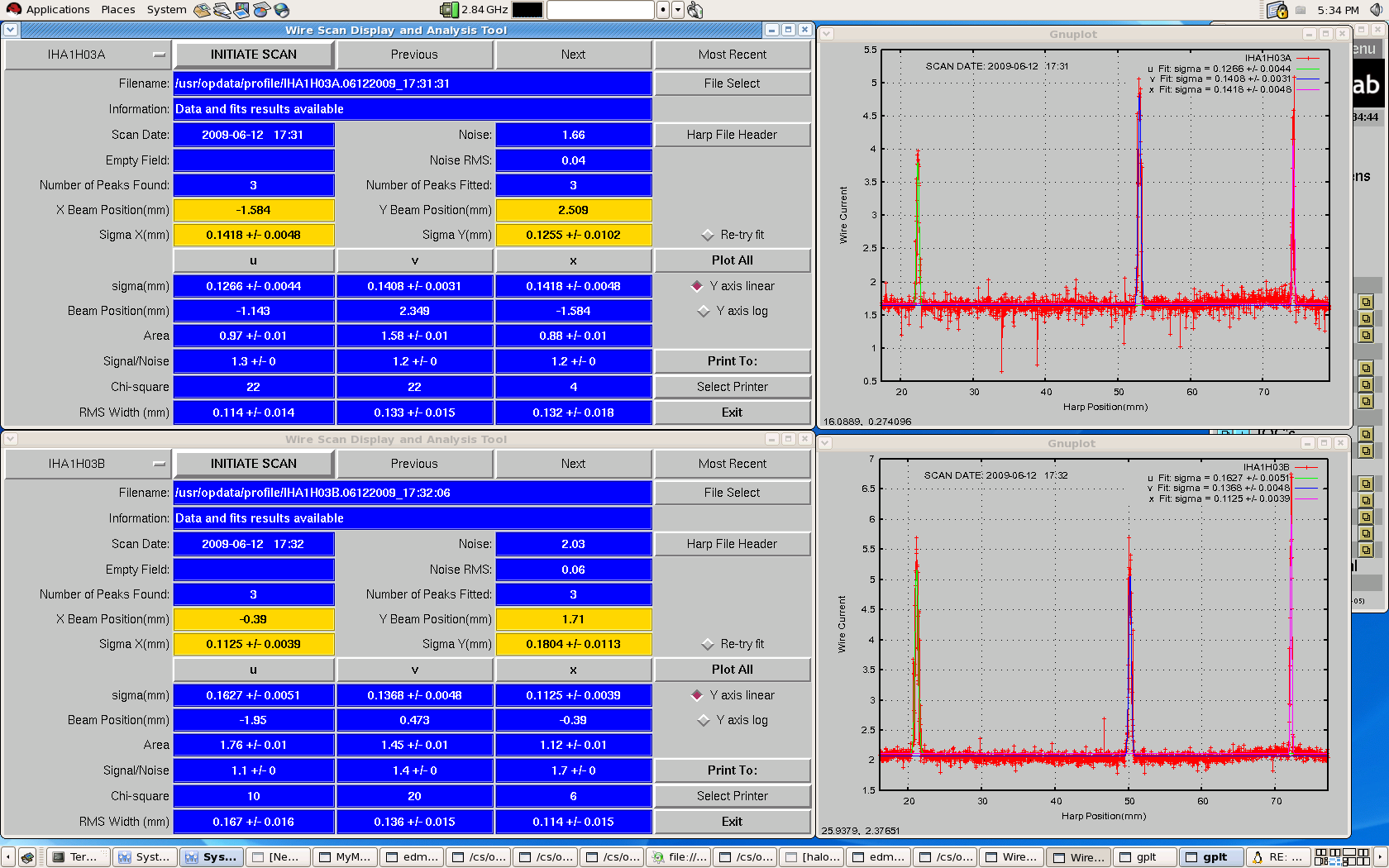Open the System menu
1389x868 pixels.
[x=167, y=10]
